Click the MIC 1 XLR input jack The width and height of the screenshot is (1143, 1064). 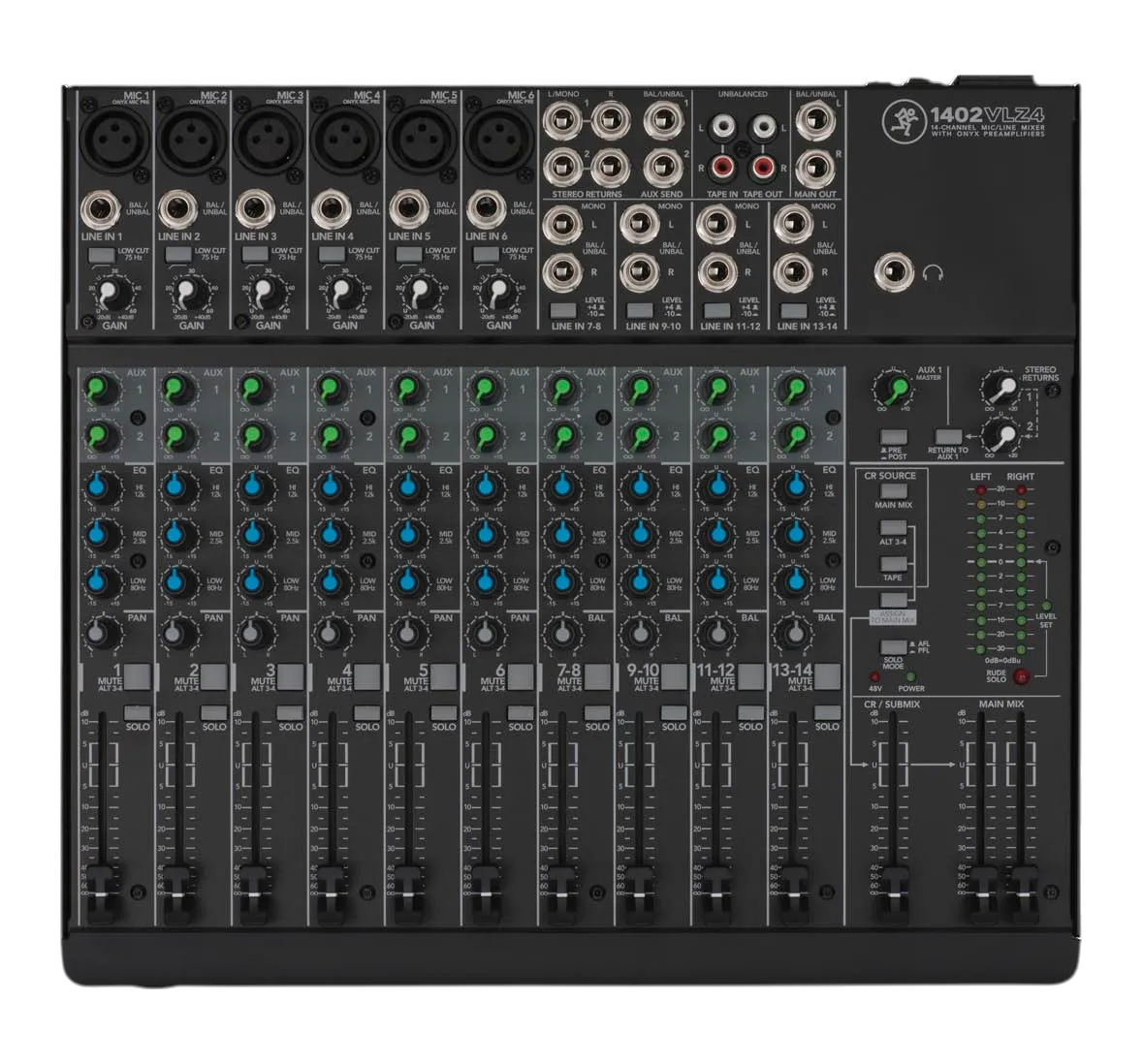(114, 140)
